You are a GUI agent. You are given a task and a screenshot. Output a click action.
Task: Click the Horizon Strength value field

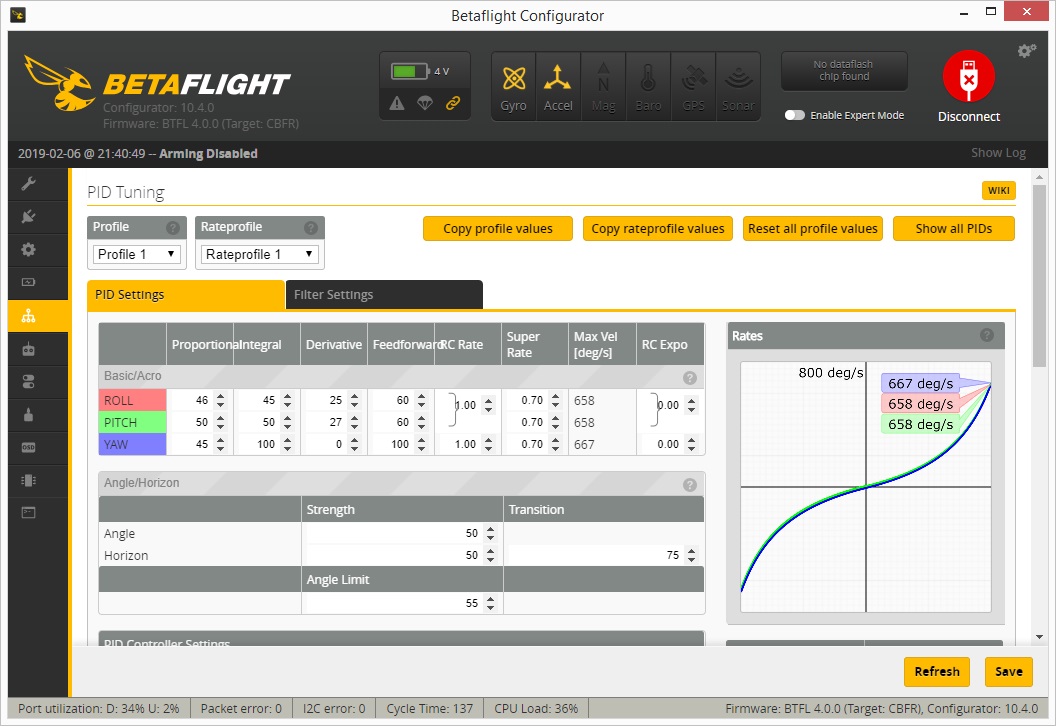tap(401, 555)
